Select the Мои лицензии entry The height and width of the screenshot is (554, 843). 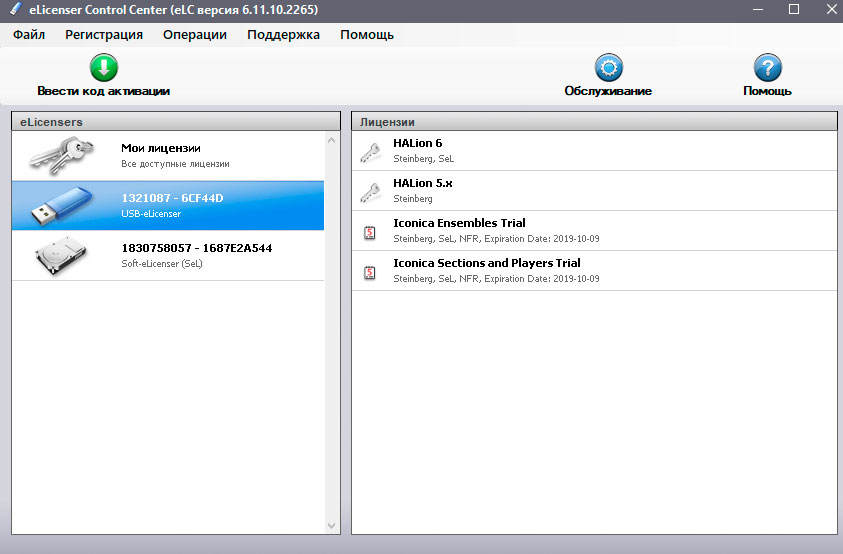168,156
